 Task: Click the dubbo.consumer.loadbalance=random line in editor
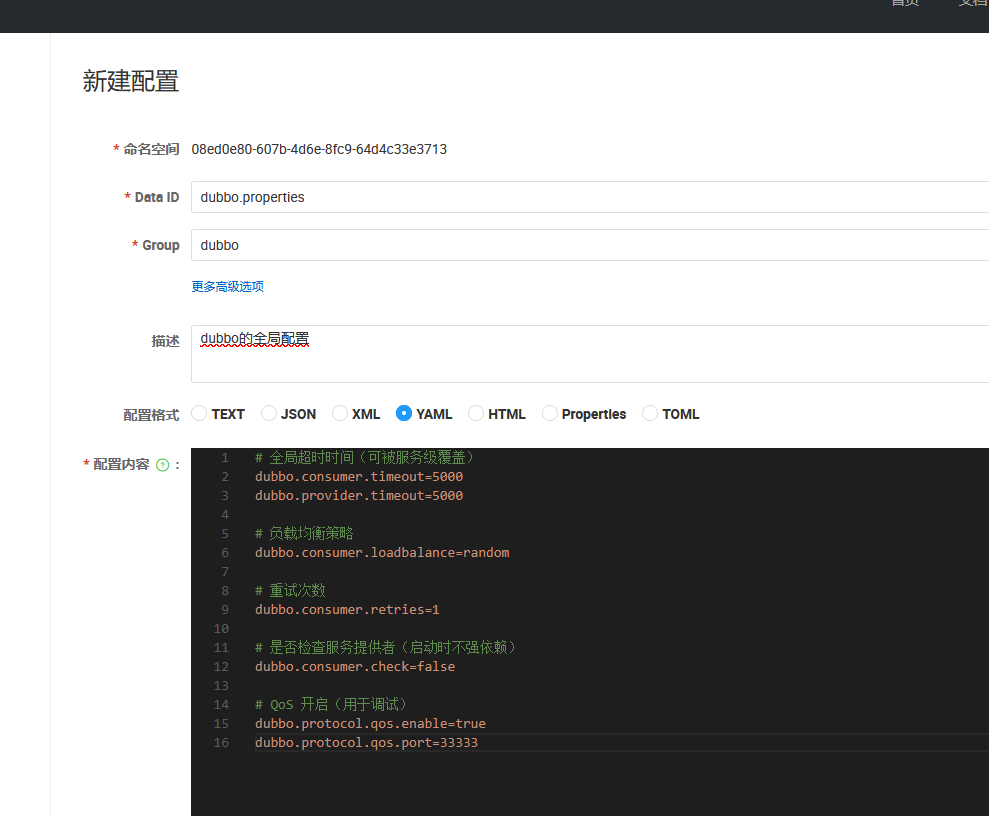point(382,552)
